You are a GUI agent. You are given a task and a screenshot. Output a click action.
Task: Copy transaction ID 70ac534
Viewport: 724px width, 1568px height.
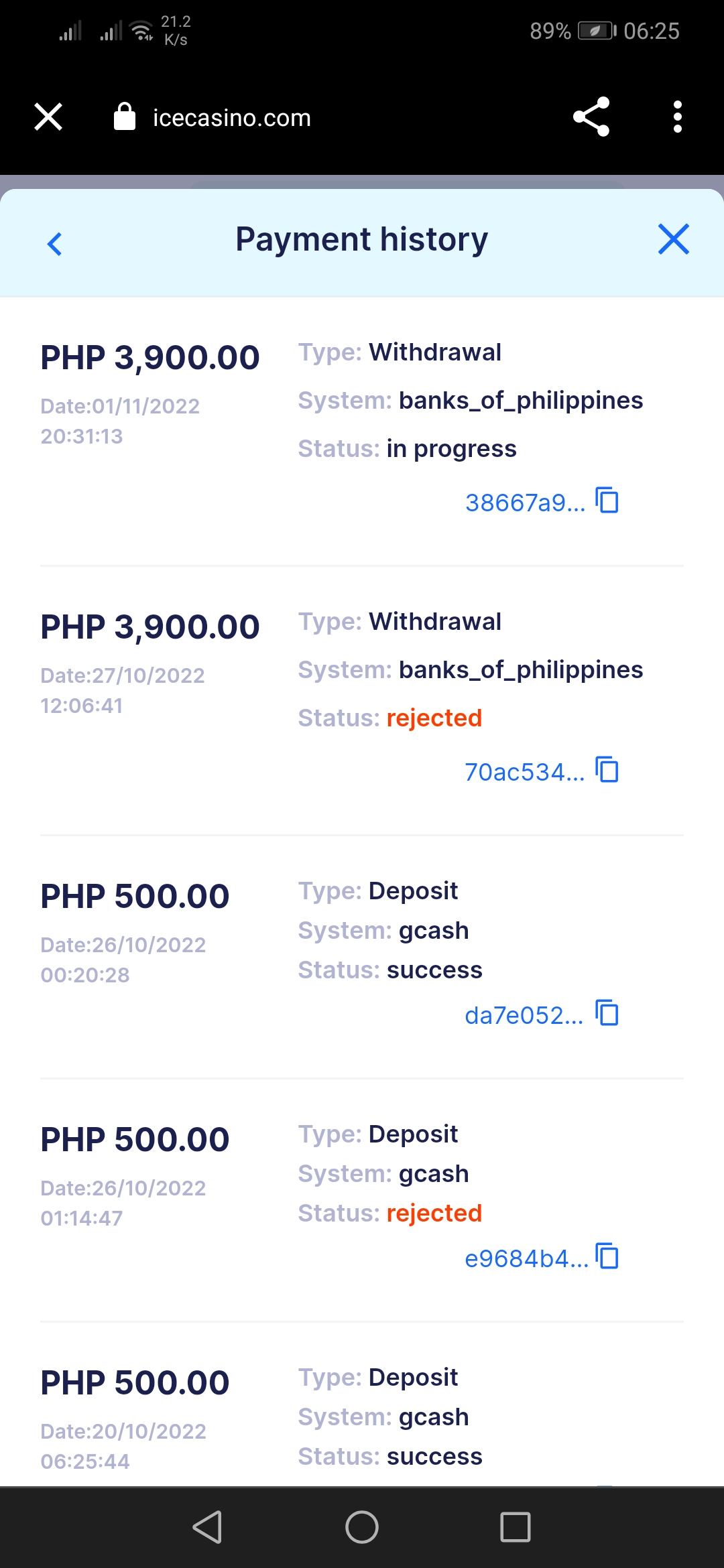point(607,771)
